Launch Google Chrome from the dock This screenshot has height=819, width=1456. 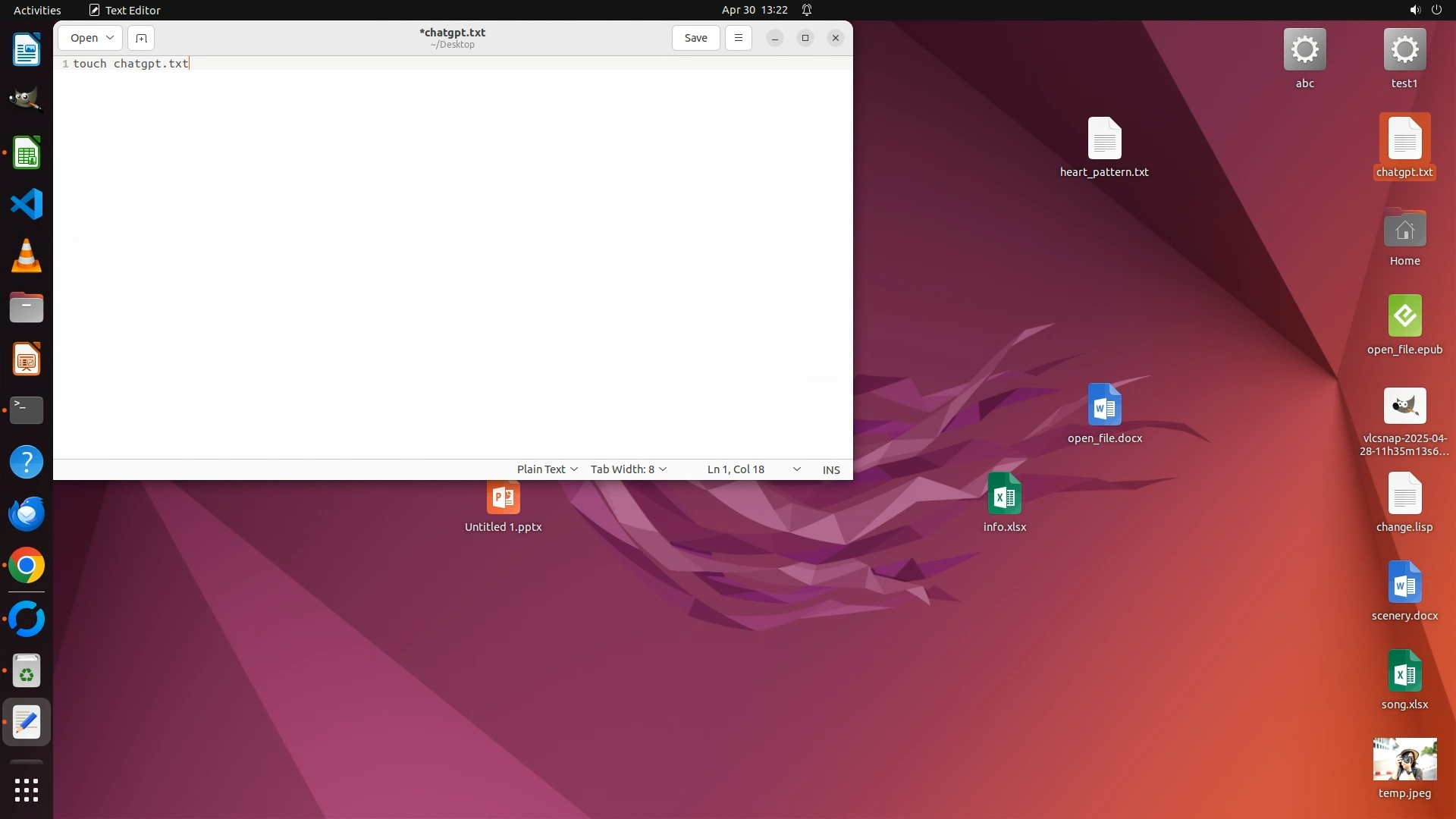pyautogui.click(x=27, y=566)
